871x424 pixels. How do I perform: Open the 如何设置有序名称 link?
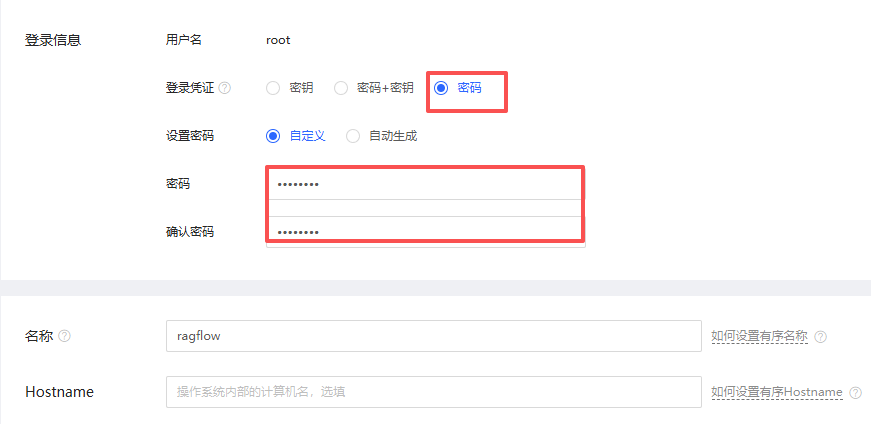pyautogui.click(x=759, y=337)
